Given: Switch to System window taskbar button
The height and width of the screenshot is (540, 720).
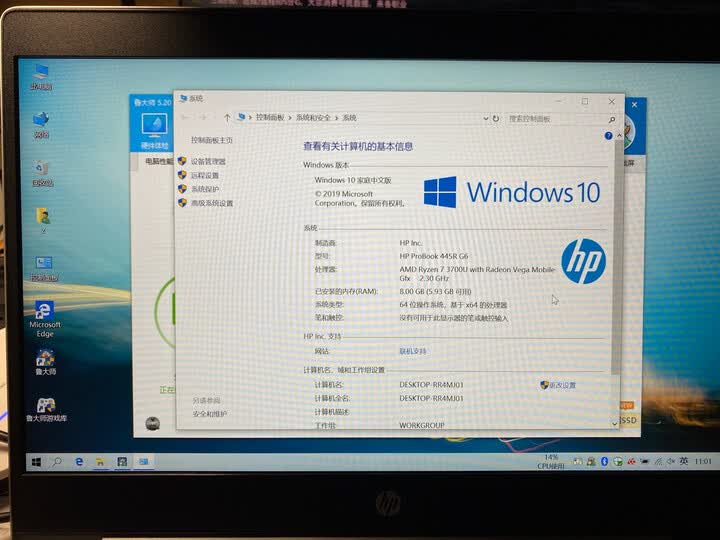Looking at the screenshot, I should (144, 461).
